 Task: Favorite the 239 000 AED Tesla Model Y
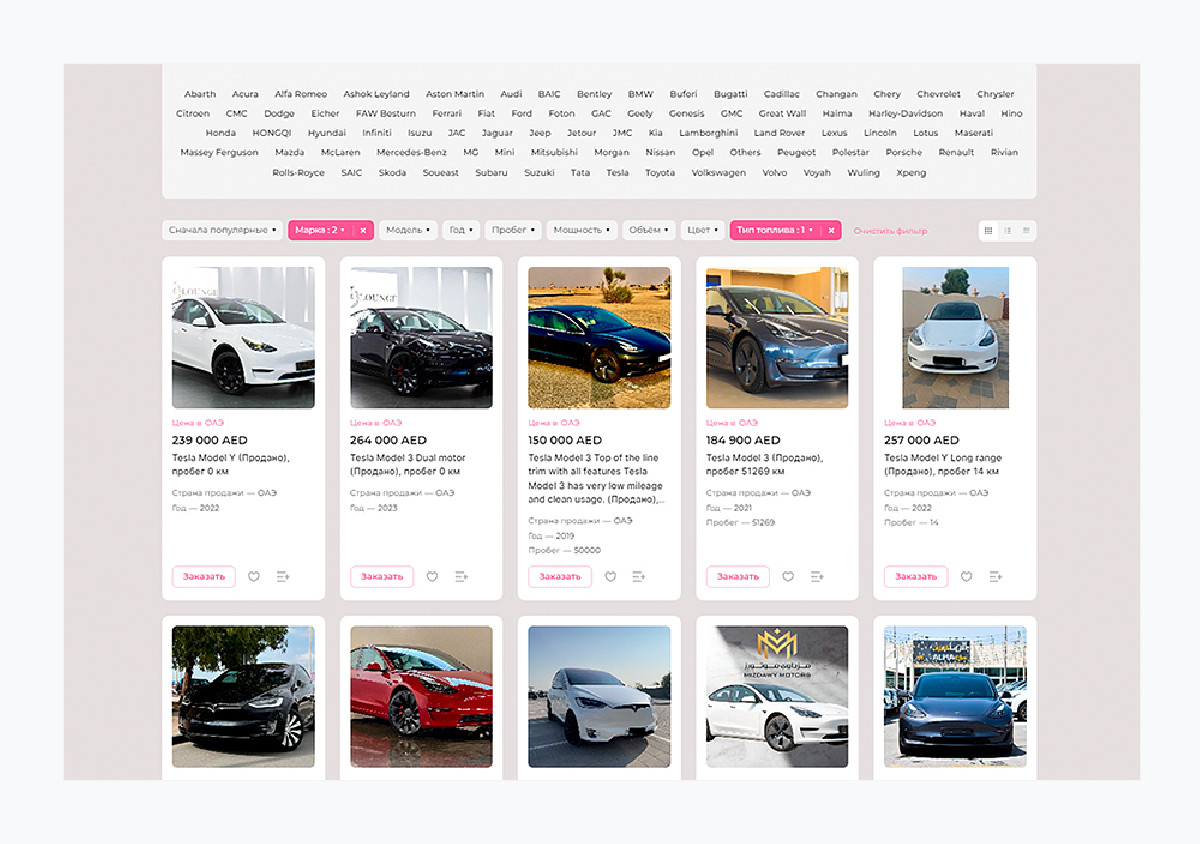pyautogui.click(x=254, y=577)
